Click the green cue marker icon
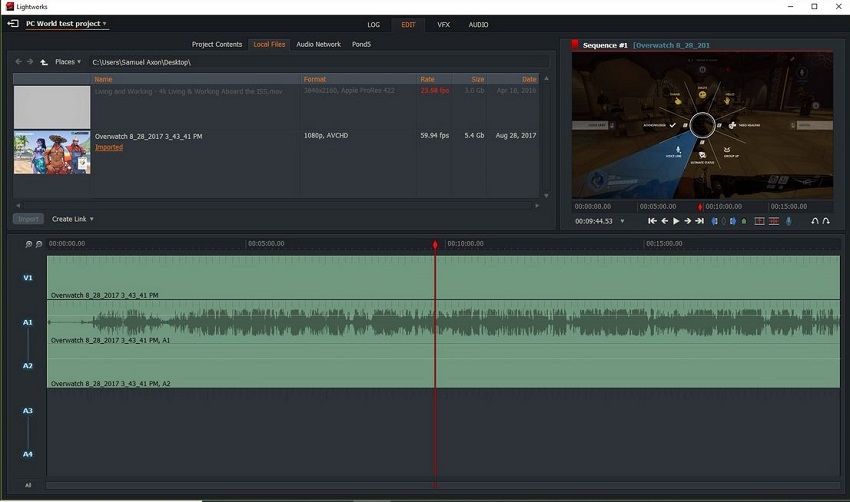This screenshot has width=850, height=502. pos(744,221)
